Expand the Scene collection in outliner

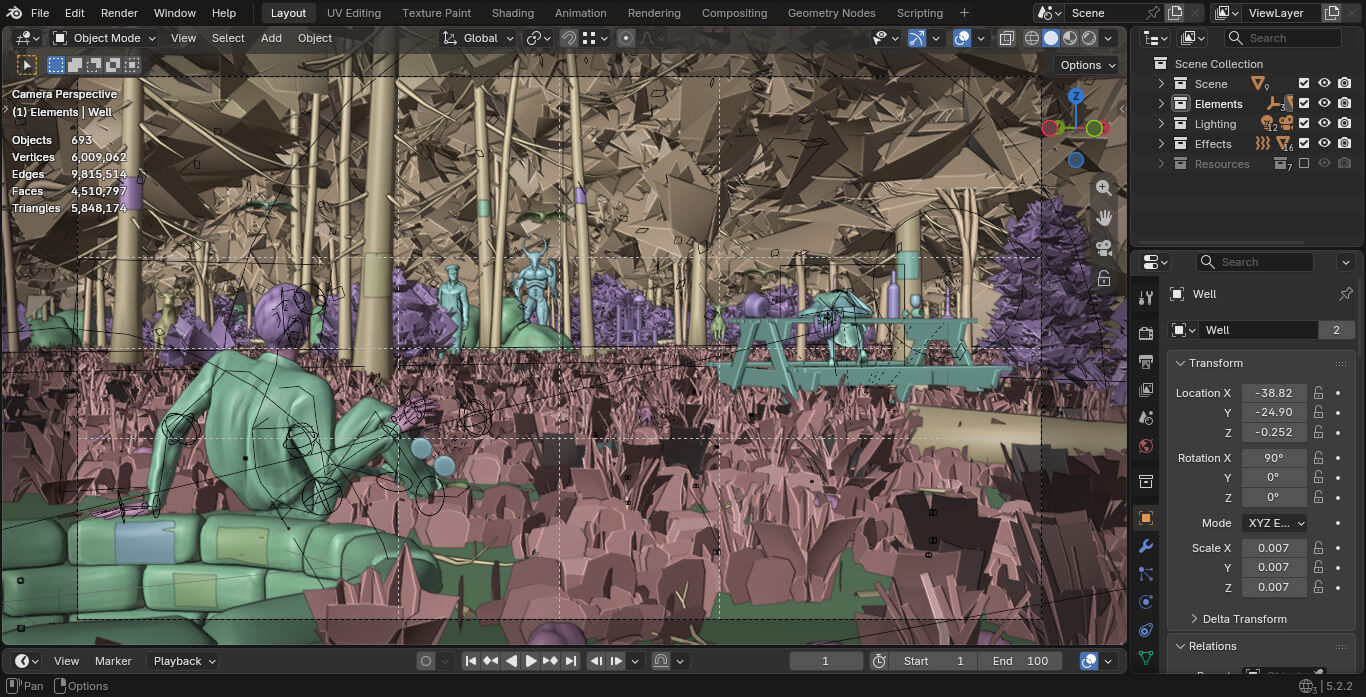point(1161,84)
